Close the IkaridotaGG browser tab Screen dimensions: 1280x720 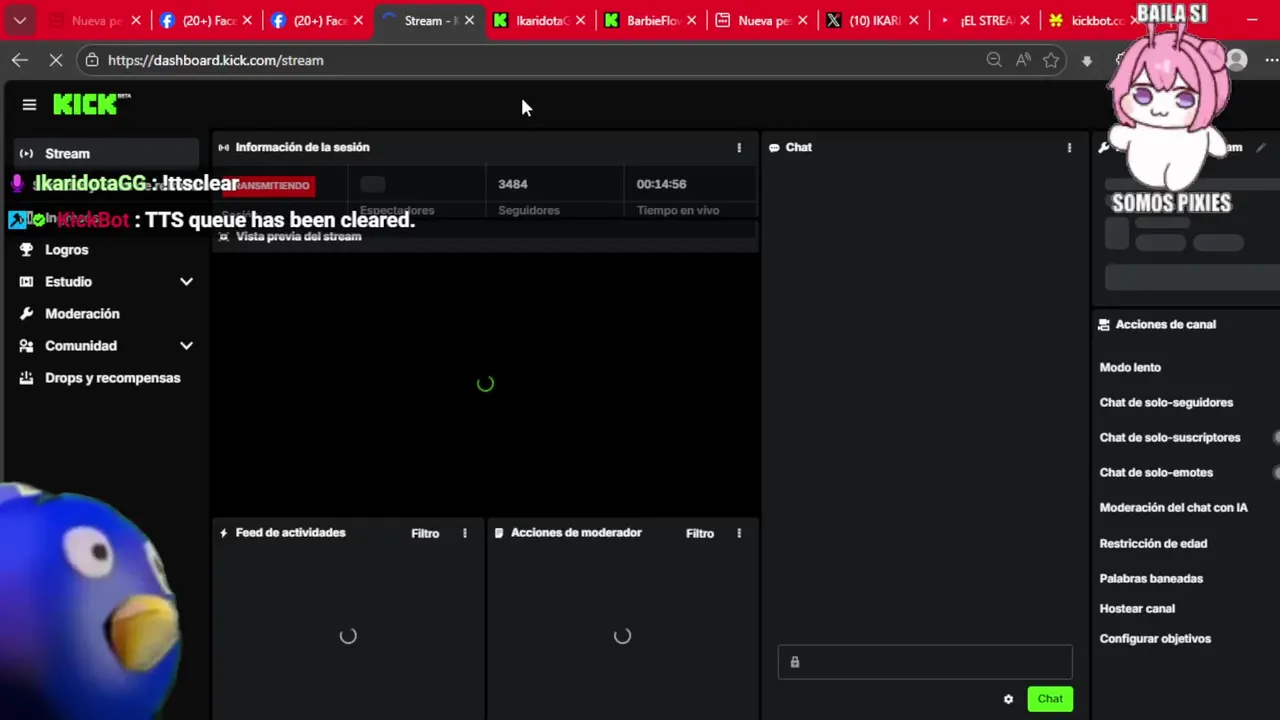tap(580, 20)
